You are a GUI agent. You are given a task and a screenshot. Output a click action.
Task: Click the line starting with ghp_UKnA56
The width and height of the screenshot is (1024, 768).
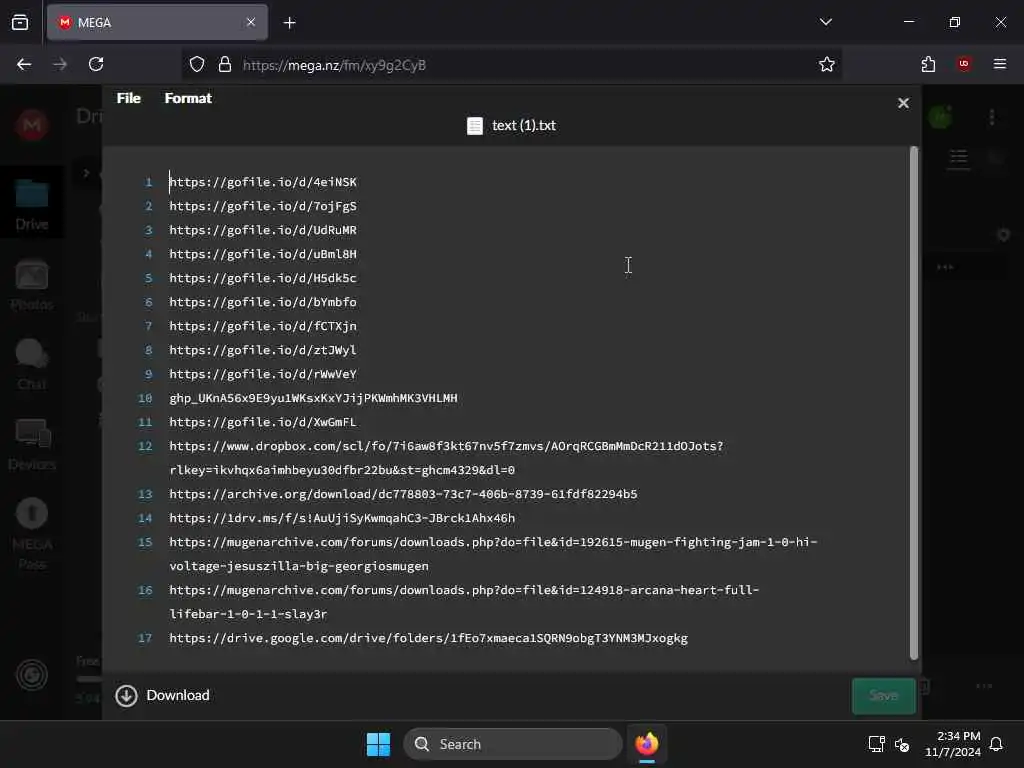[313, 398]
